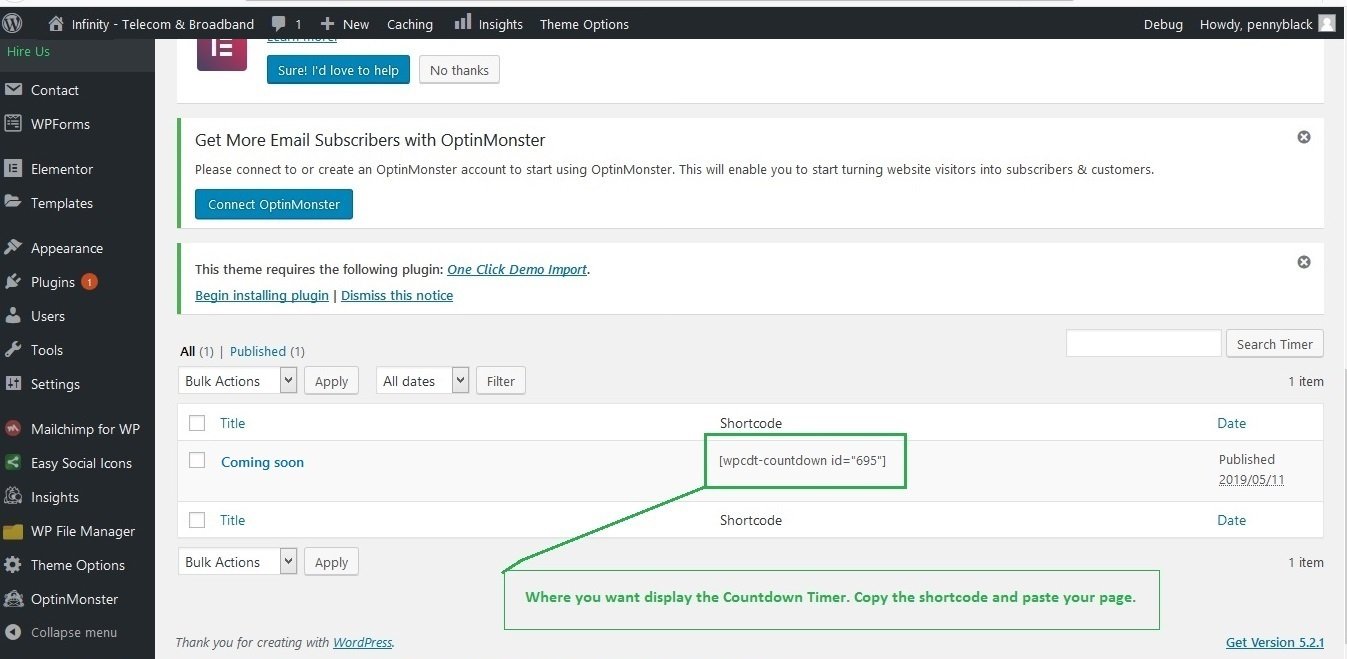Click Dismiss this notice link

[397, 295]
